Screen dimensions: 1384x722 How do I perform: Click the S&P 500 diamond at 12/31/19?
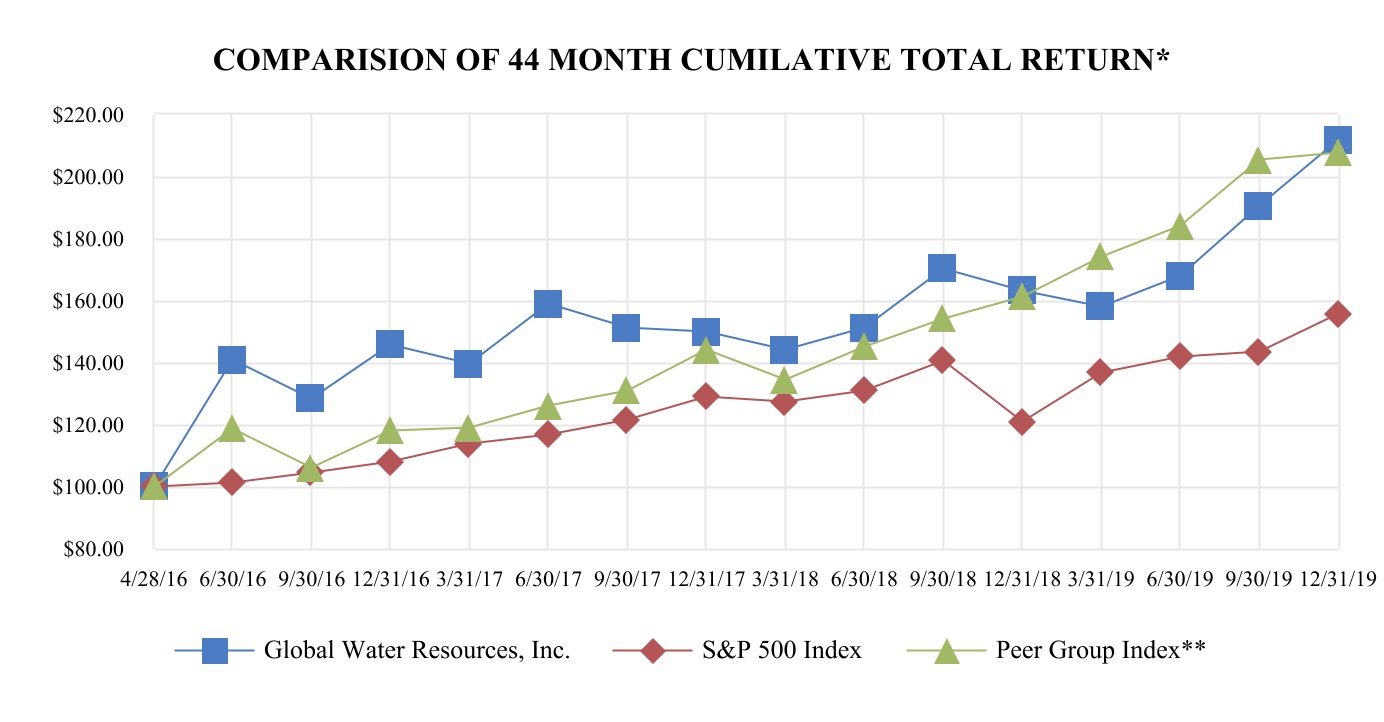1337,314
